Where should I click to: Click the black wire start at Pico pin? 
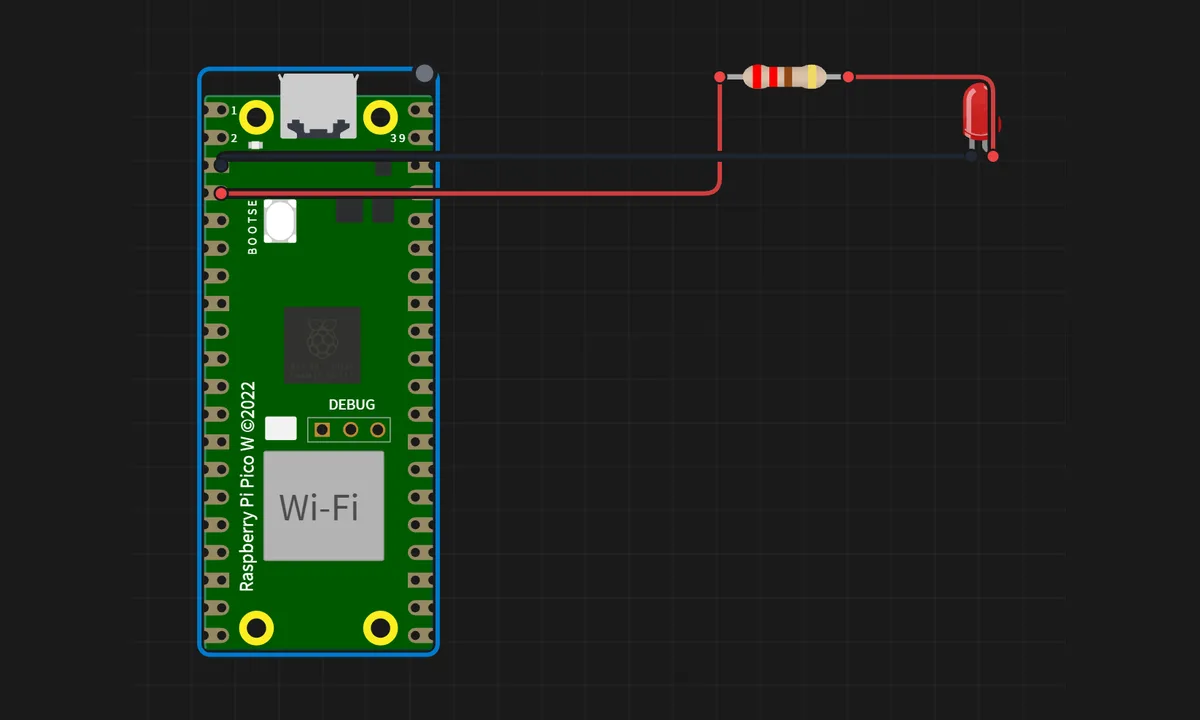coord(221,165)
